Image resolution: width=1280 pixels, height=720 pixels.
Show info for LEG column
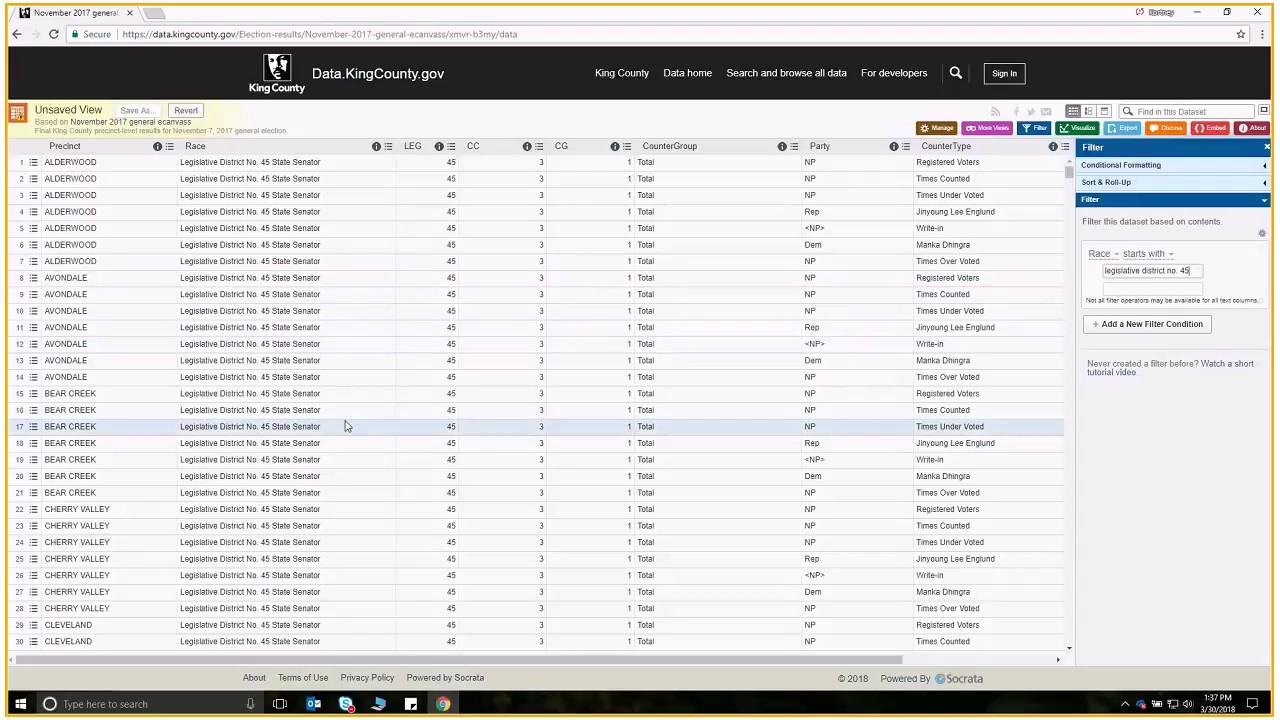439,146
